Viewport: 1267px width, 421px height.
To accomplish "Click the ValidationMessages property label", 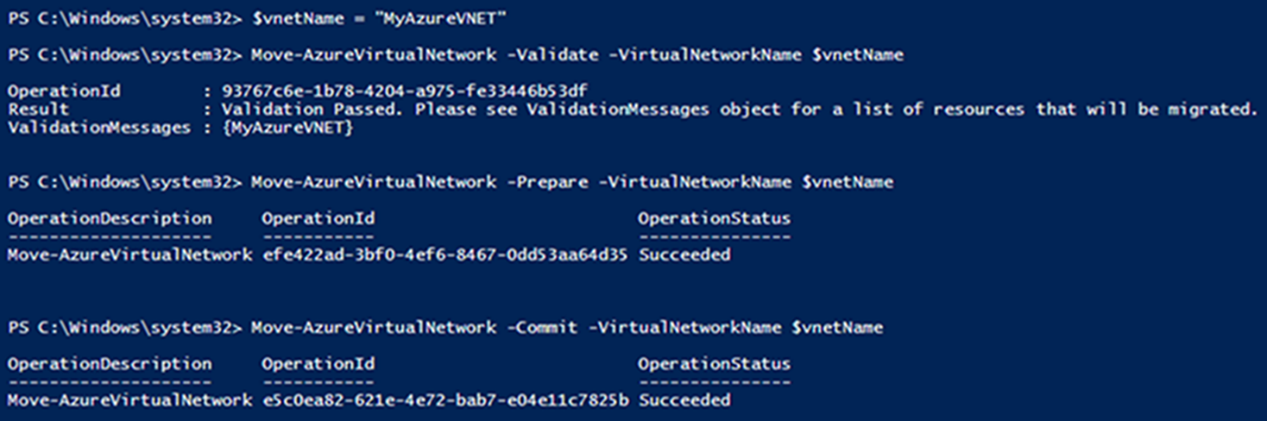I will pyautogui.click(x=98, y=127).
